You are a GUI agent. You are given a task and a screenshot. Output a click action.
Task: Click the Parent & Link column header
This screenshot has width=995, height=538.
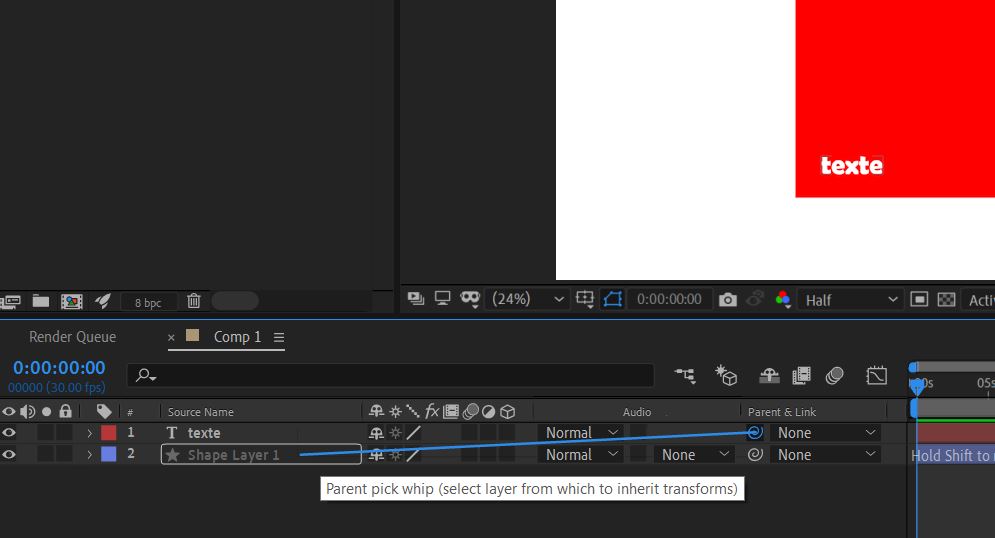(782, 412)
